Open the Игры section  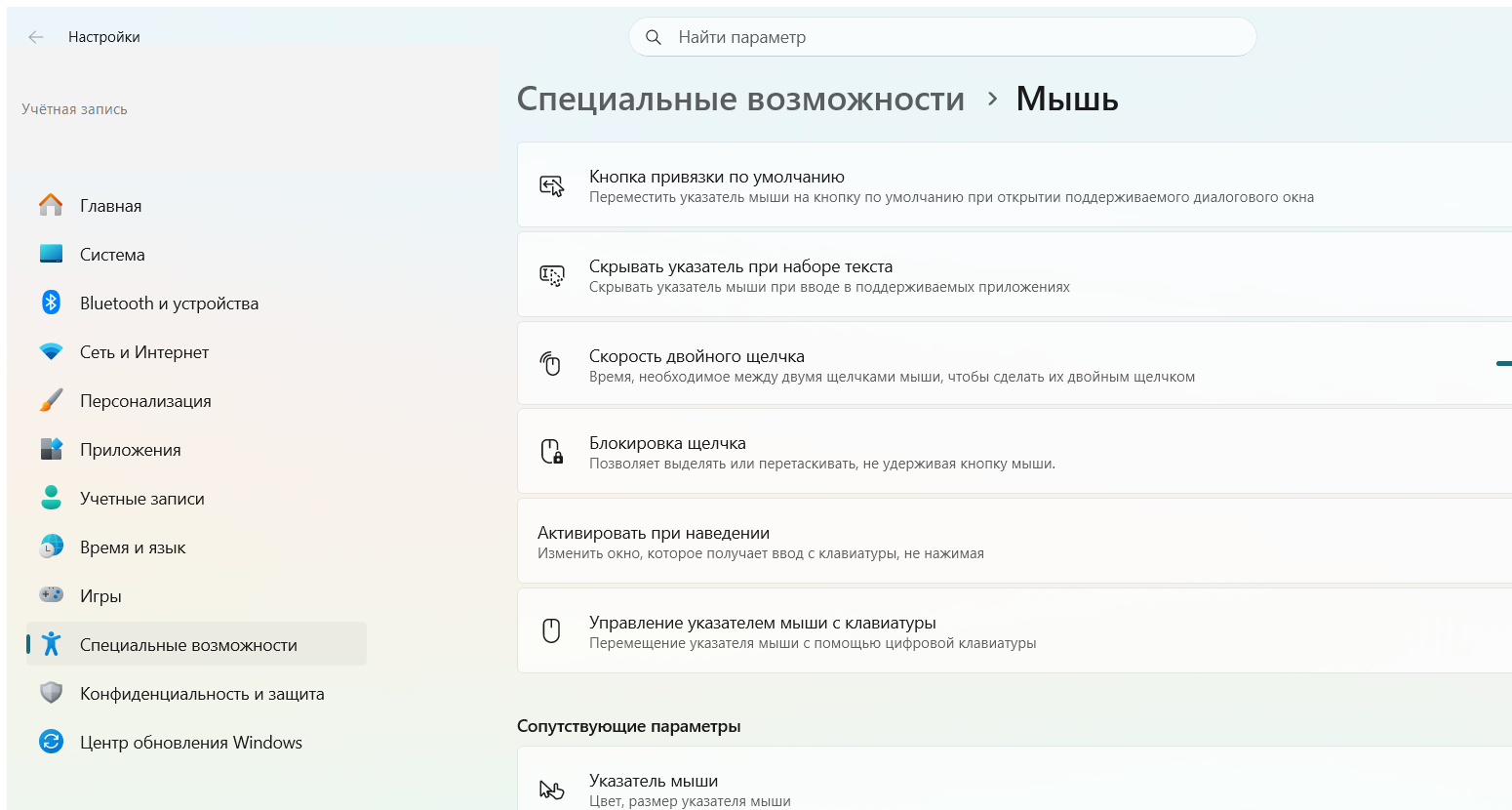point(197,595)
